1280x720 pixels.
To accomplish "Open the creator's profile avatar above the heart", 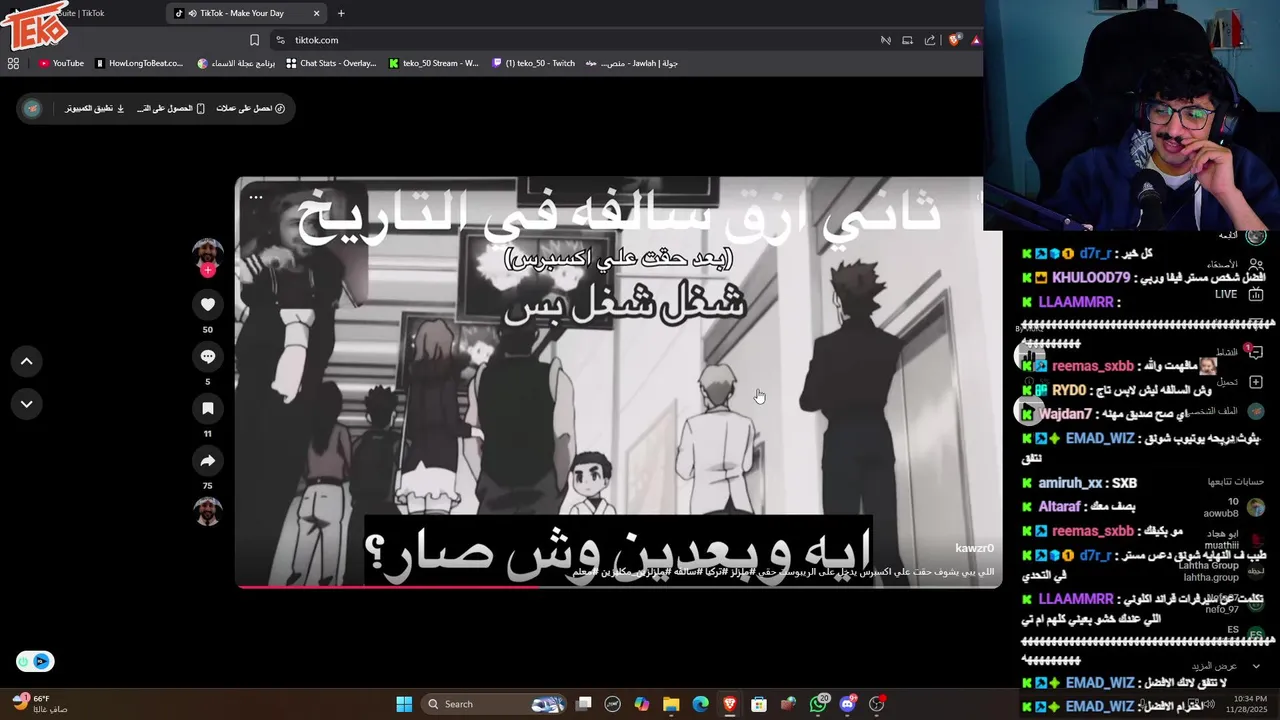I will pyautogui.click(x=208, y=252).
